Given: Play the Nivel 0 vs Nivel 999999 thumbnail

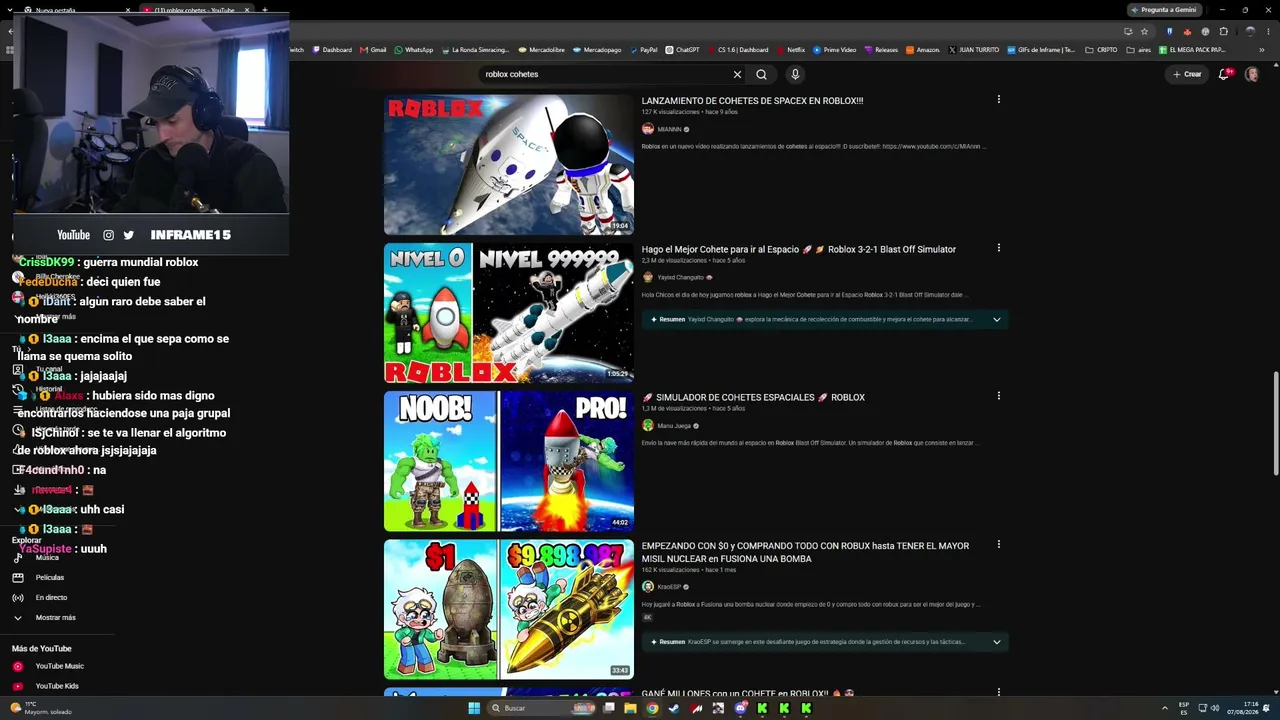Looking at the screenshot, I should tap(509, 313).
